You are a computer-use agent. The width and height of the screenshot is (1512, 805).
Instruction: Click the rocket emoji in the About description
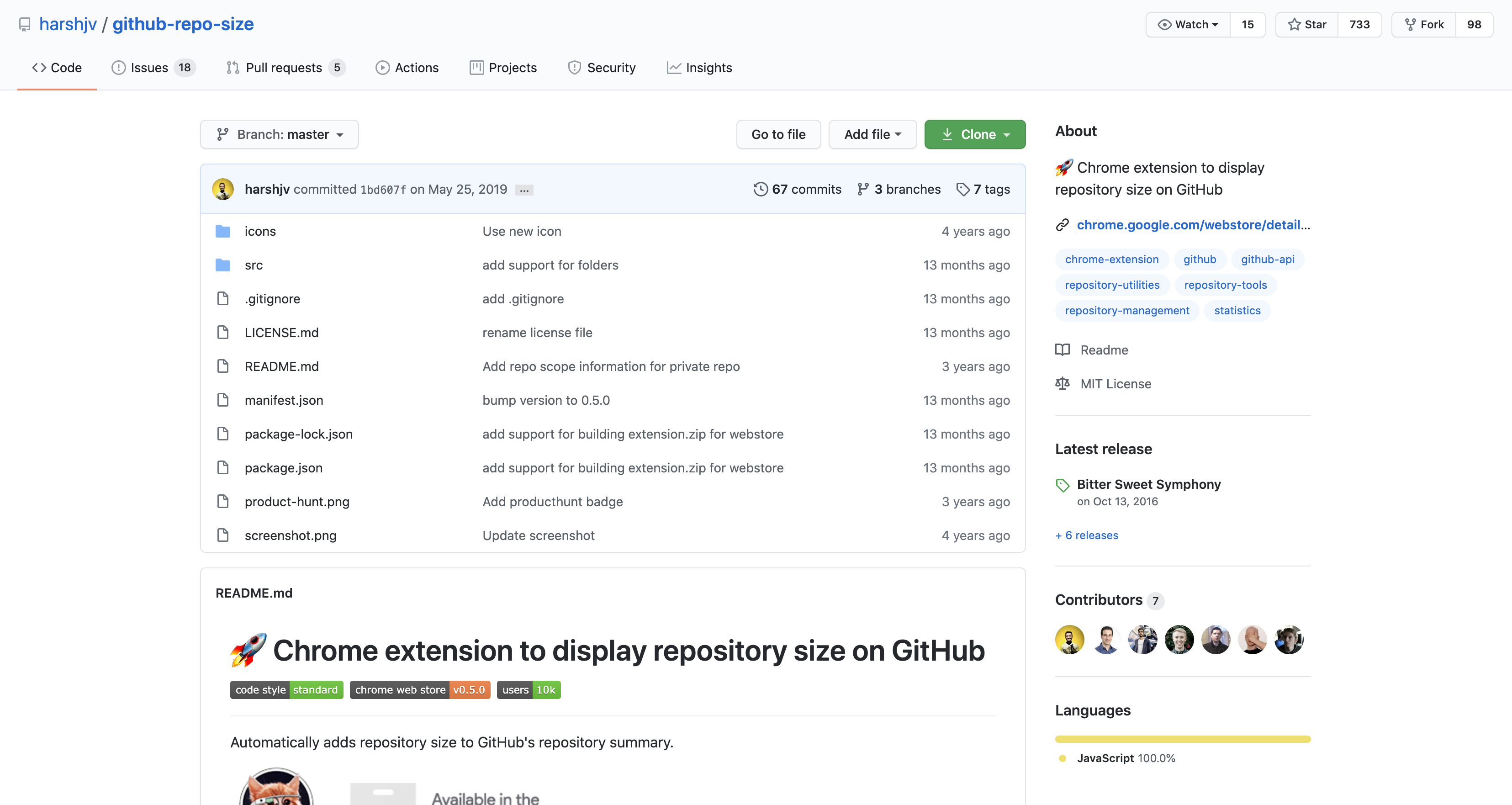coord(1064,167)
